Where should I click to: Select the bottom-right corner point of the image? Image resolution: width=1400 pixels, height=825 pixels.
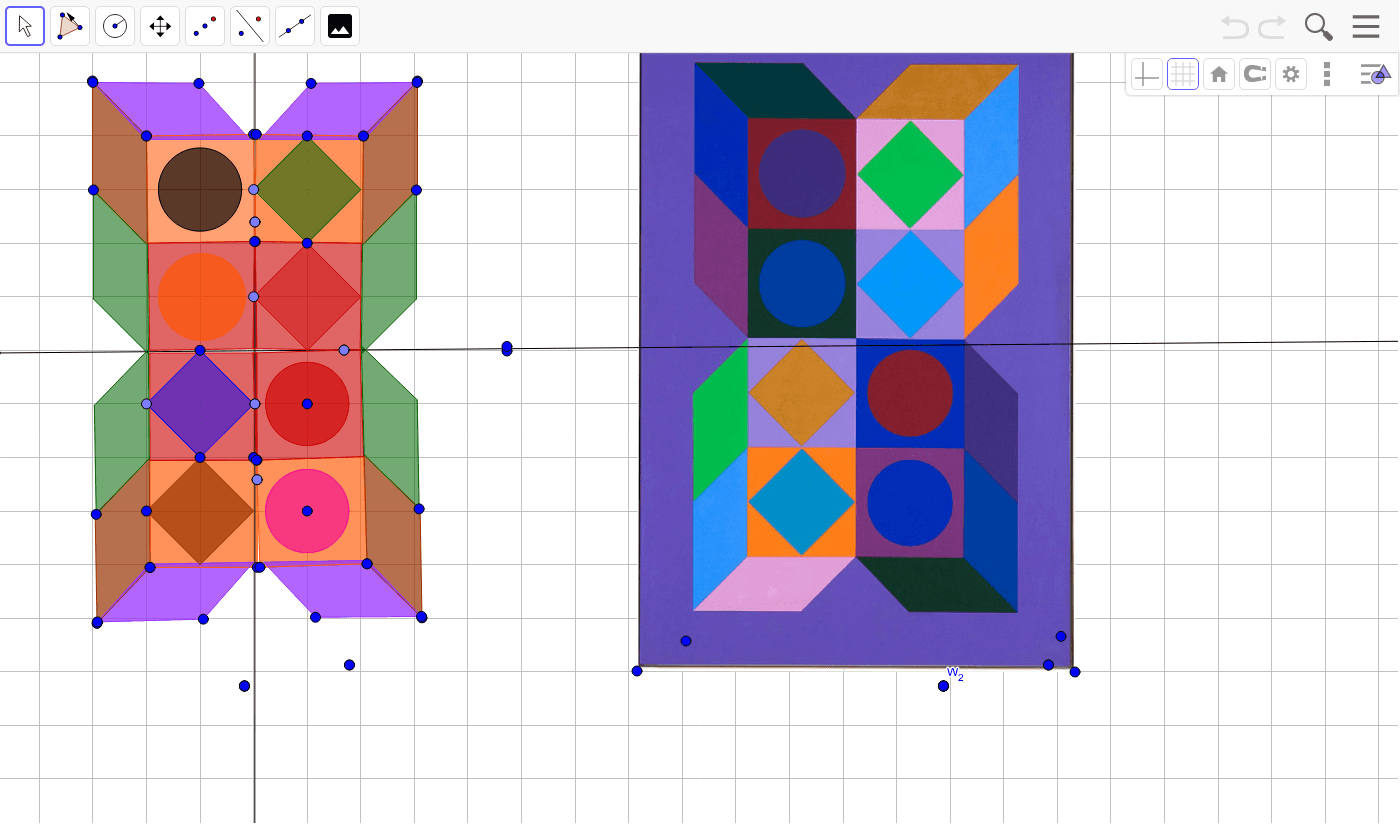[x=1075, y=672]
